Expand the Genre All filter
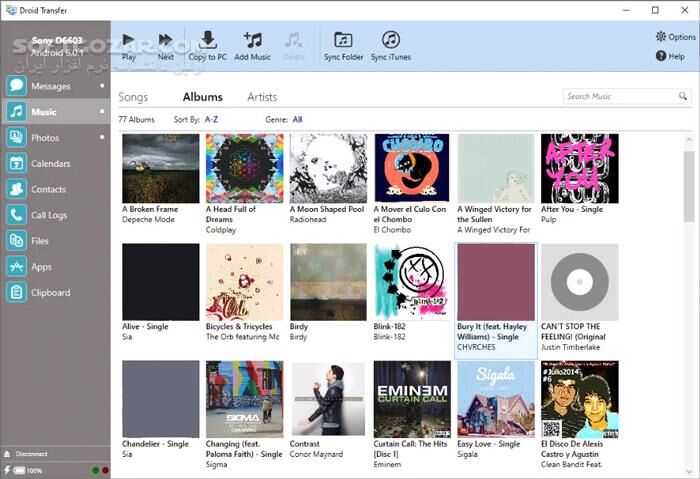Viewport: 700px width, 479px height. click(x=297, y=119)
